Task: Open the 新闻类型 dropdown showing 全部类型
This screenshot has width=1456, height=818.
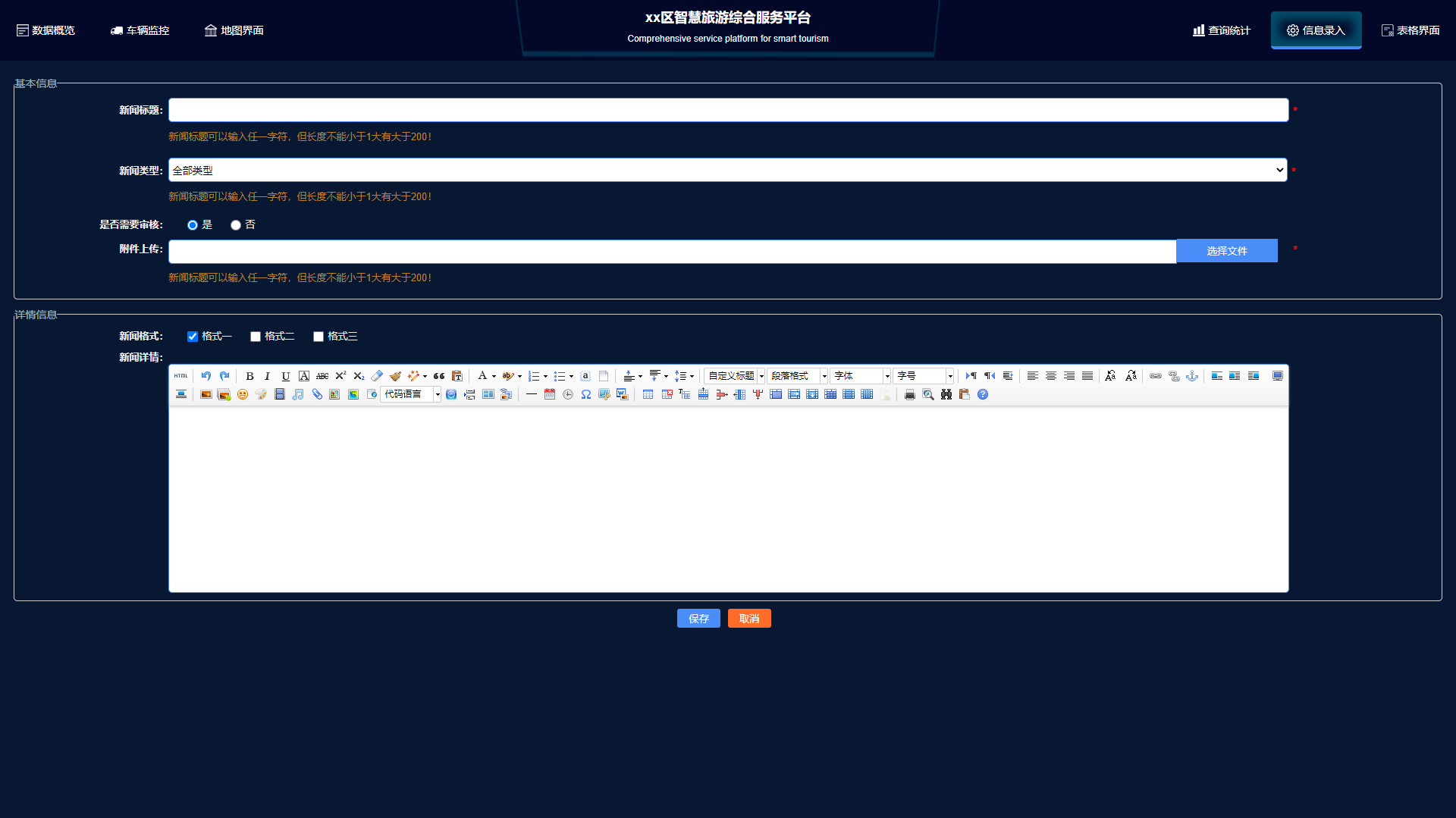Action: coord(728,170)
